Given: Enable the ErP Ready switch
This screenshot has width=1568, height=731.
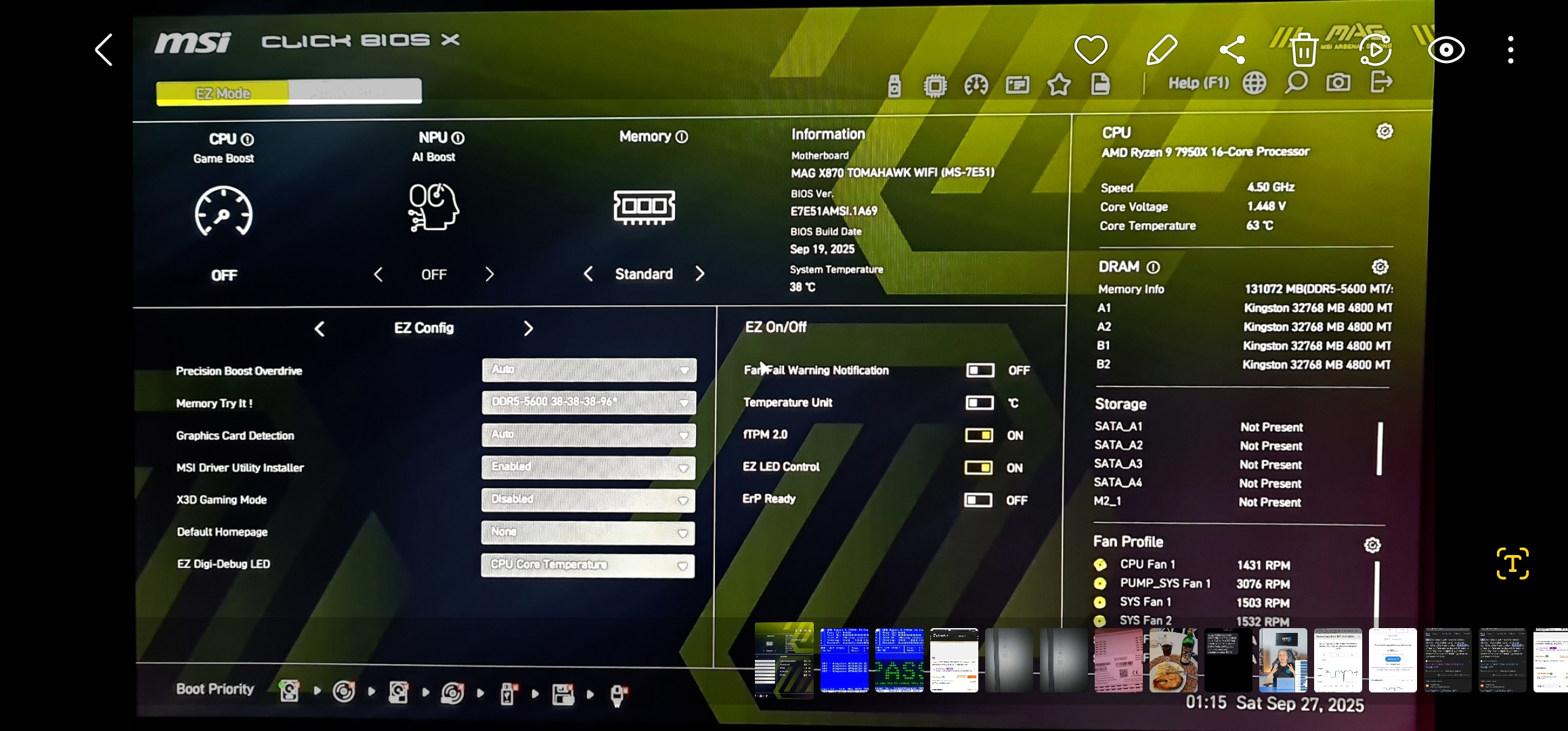Looking at the screenshot, I should 978,500.
